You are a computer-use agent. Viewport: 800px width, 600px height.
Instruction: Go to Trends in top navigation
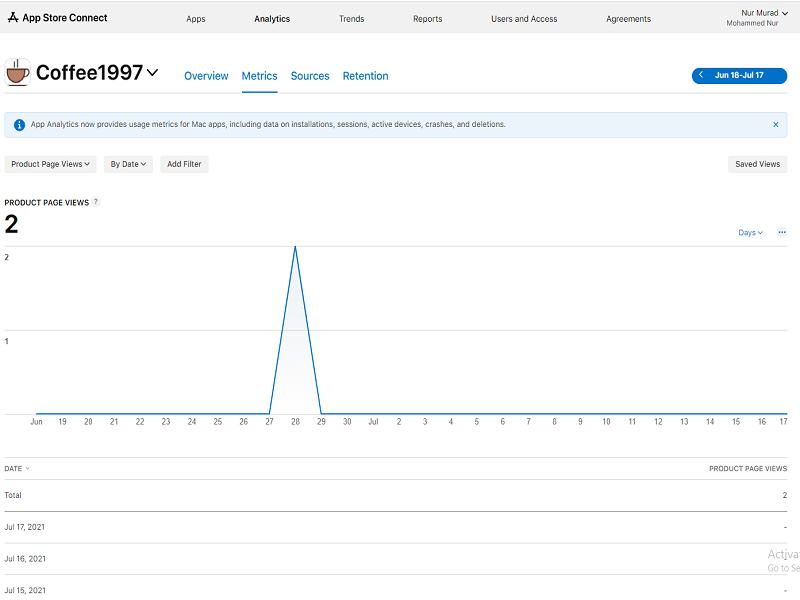tap(351, 19)
